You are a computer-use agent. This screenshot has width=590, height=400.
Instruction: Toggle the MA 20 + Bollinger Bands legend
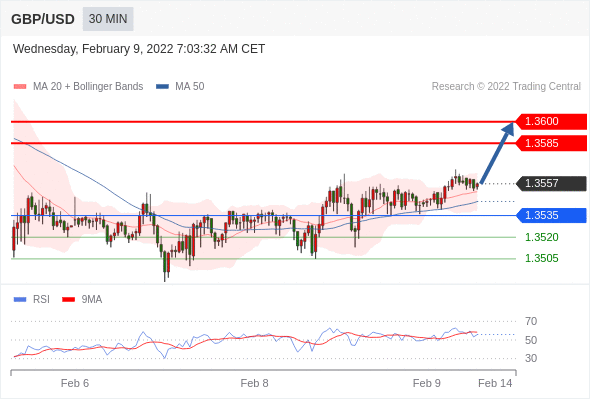coord(78,87)
